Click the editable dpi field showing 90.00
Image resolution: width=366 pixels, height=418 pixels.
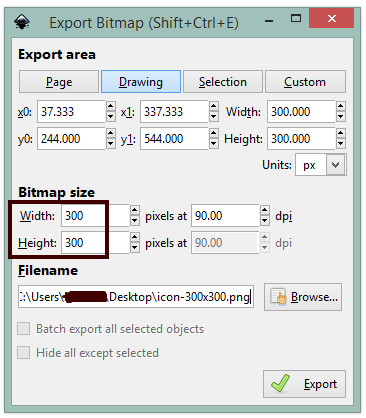tap(225, 216)
